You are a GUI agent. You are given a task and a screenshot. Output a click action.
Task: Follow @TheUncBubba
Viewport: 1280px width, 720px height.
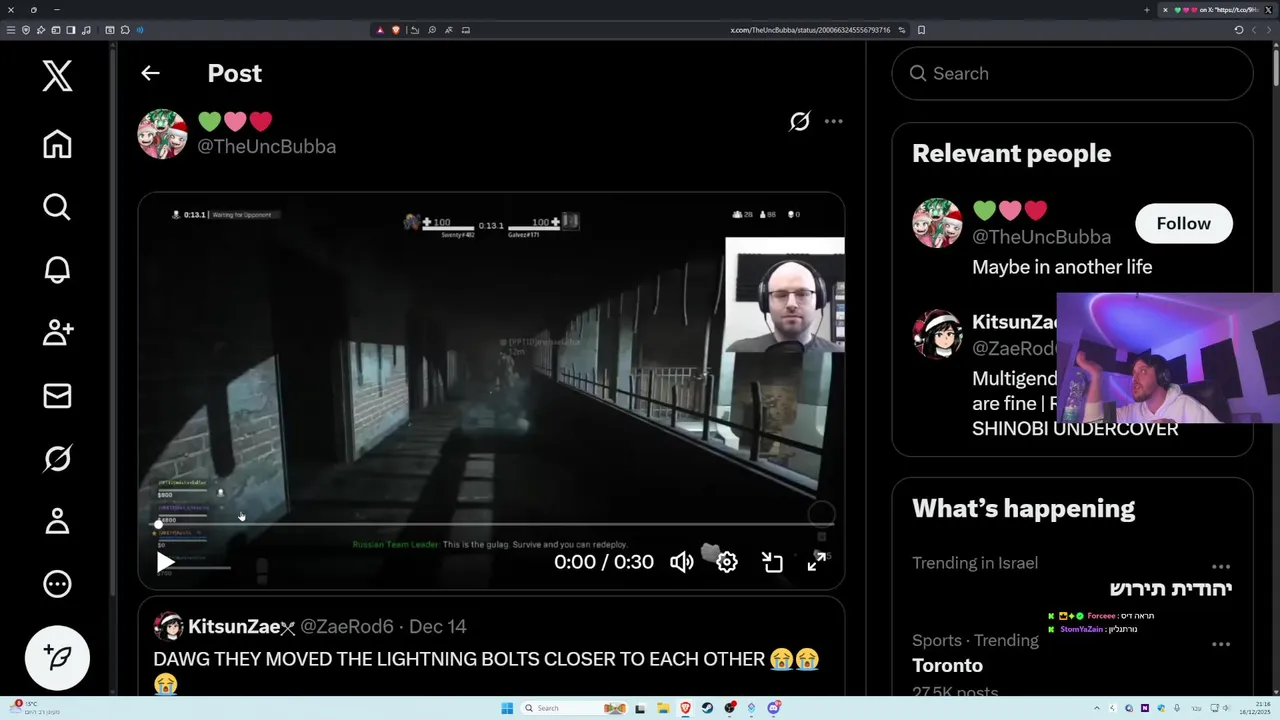[1183, 223]
